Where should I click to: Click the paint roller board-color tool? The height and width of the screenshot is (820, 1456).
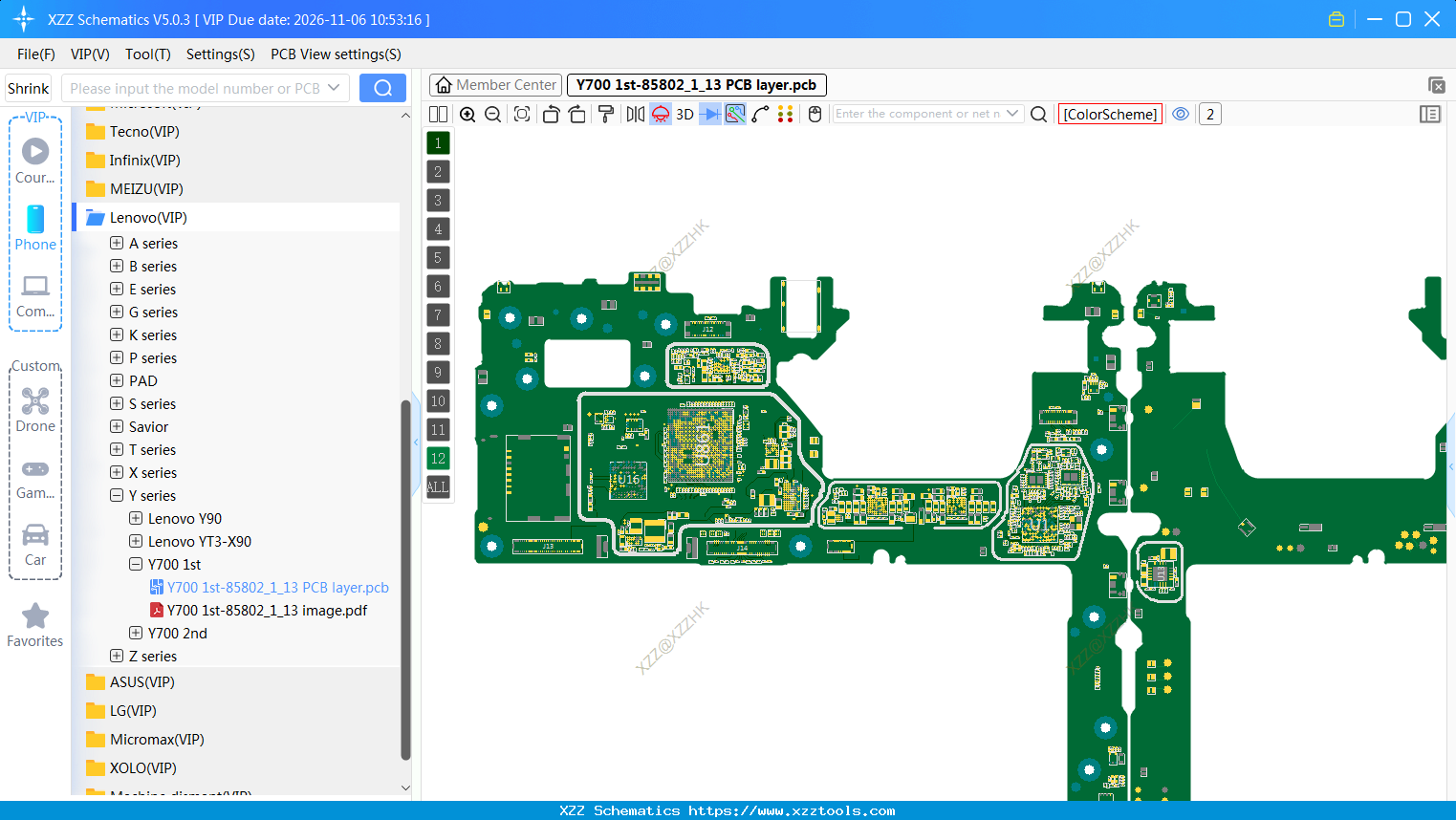tap(604, 114)
